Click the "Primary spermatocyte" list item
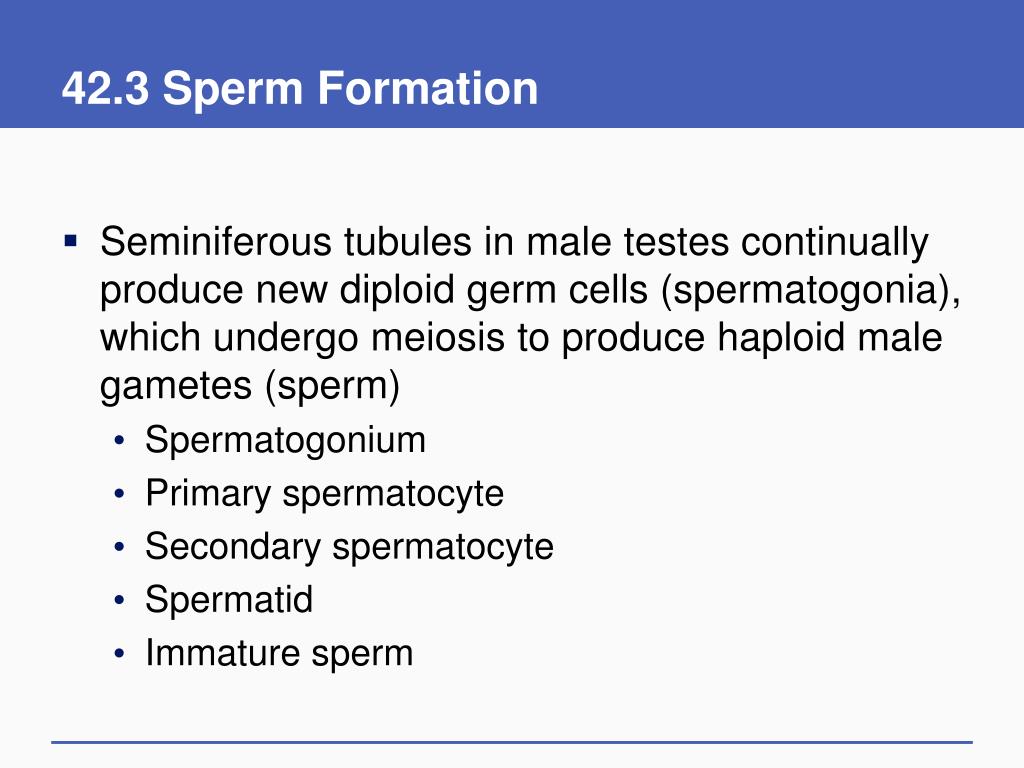The width and height of the screenshot is (1024, 768). pyautogui.click(x=325, y=494)
